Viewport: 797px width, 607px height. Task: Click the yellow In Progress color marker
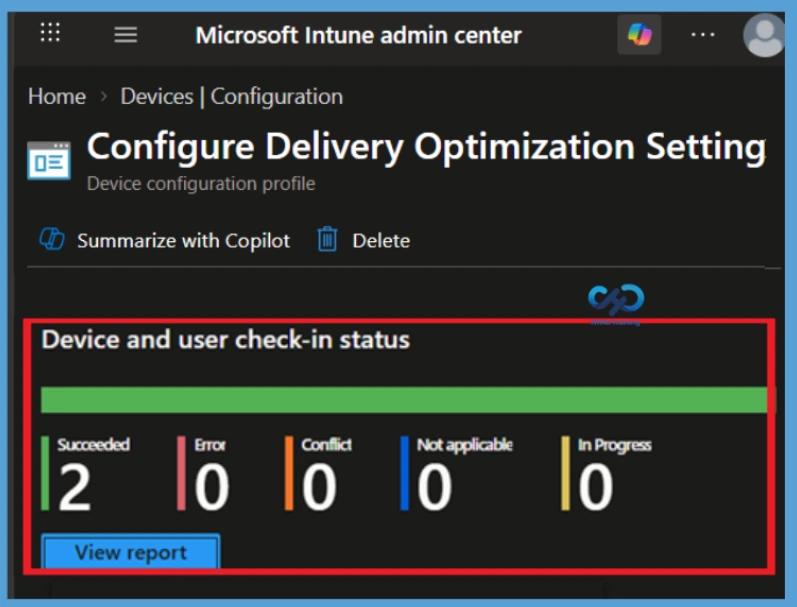pos(565,473)
